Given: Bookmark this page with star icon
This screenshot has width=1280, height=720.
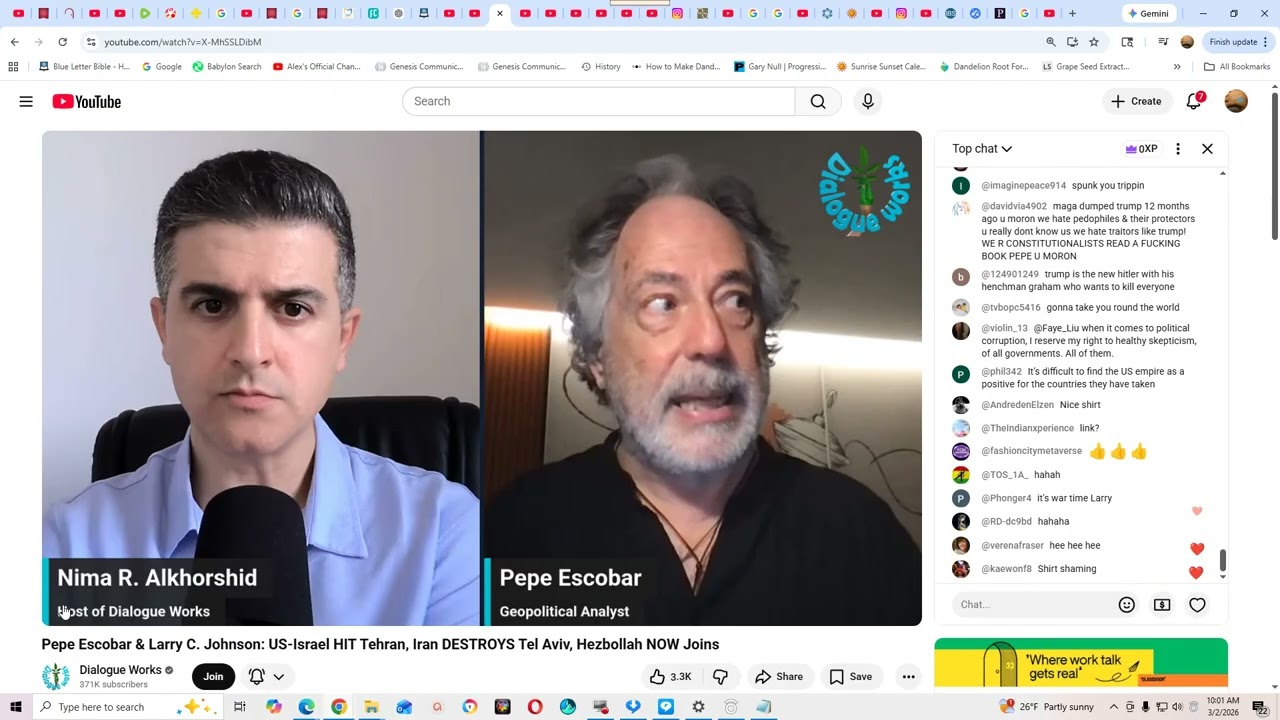Looking at the screenshot, I should tap(1094, 42).
